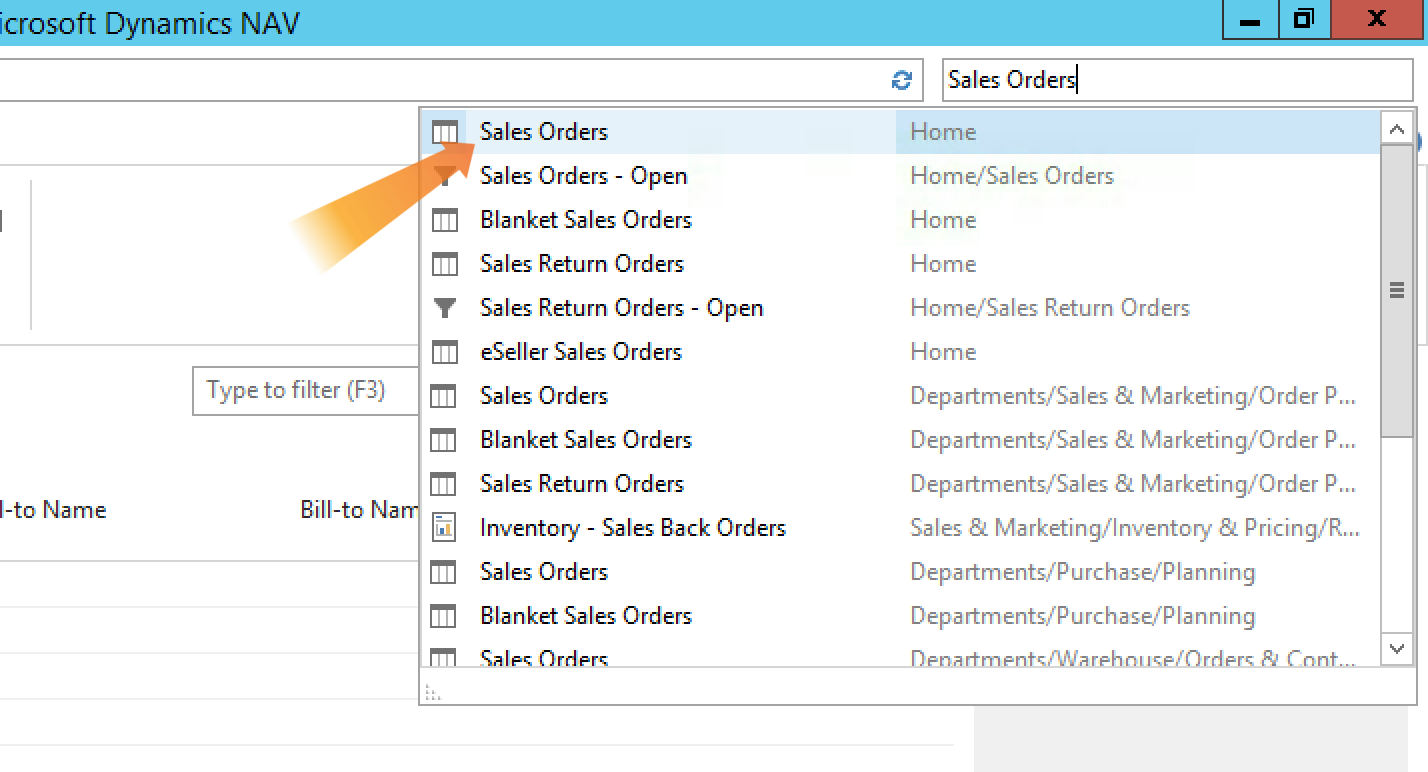This screenshot has height=772, width=1428.
Task: Click the refresh icon in address bar
Action: [x=902, y=80]
